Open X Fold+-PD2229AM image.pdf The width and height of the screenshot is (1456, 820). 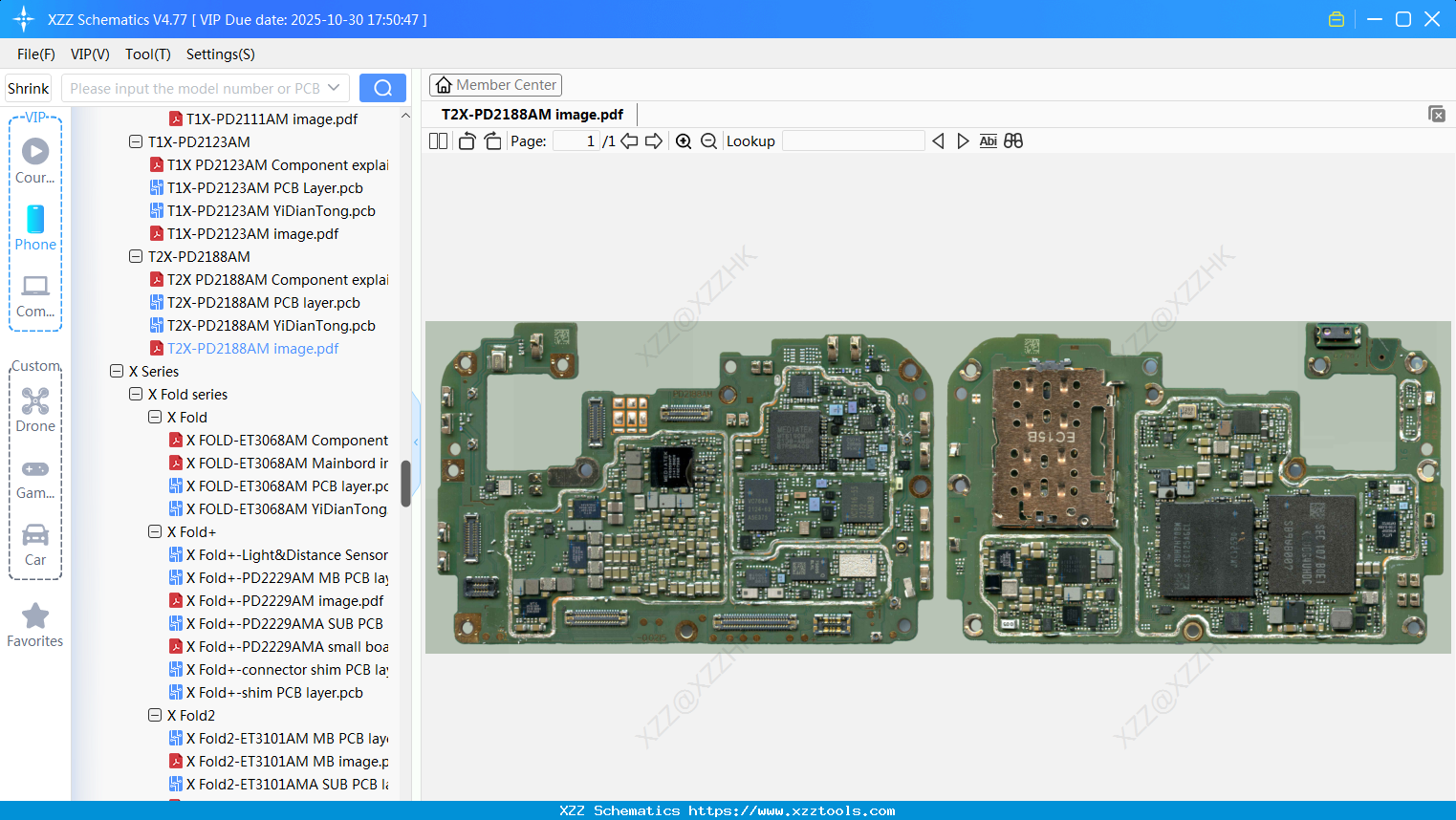tap(285, 601)
